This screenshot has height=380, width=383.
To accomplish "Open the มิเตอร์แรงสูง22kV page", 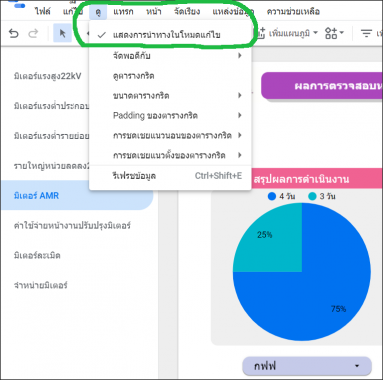I will coord(47,76).
